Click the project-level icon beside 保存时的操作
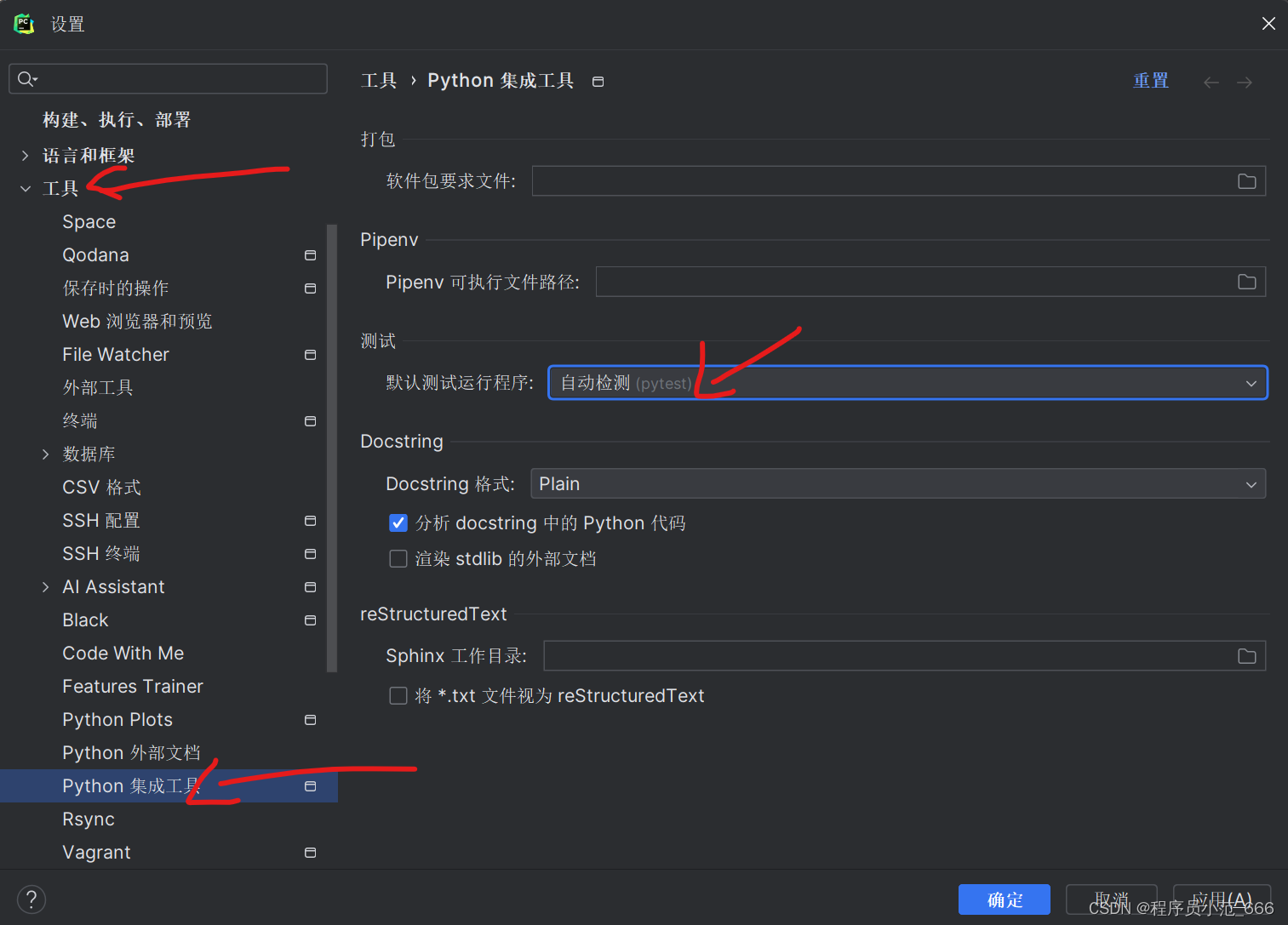This screenshot has width=1288, height=925. pos(310,288)
